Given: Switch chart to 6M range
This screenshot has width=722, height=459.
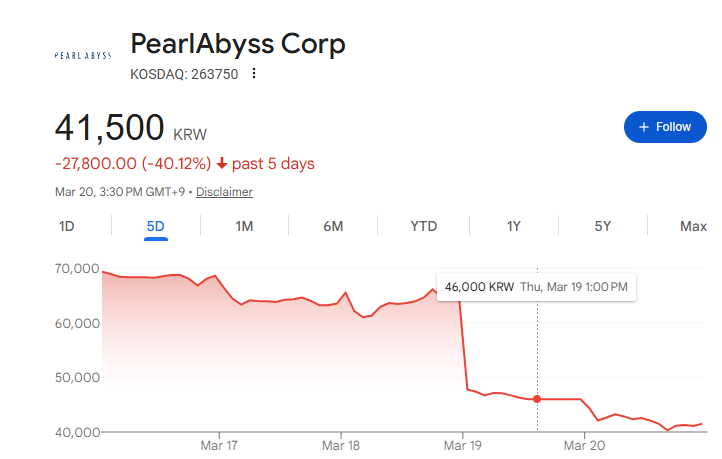Looking at the screenshot, I should [x=333, y=226].
